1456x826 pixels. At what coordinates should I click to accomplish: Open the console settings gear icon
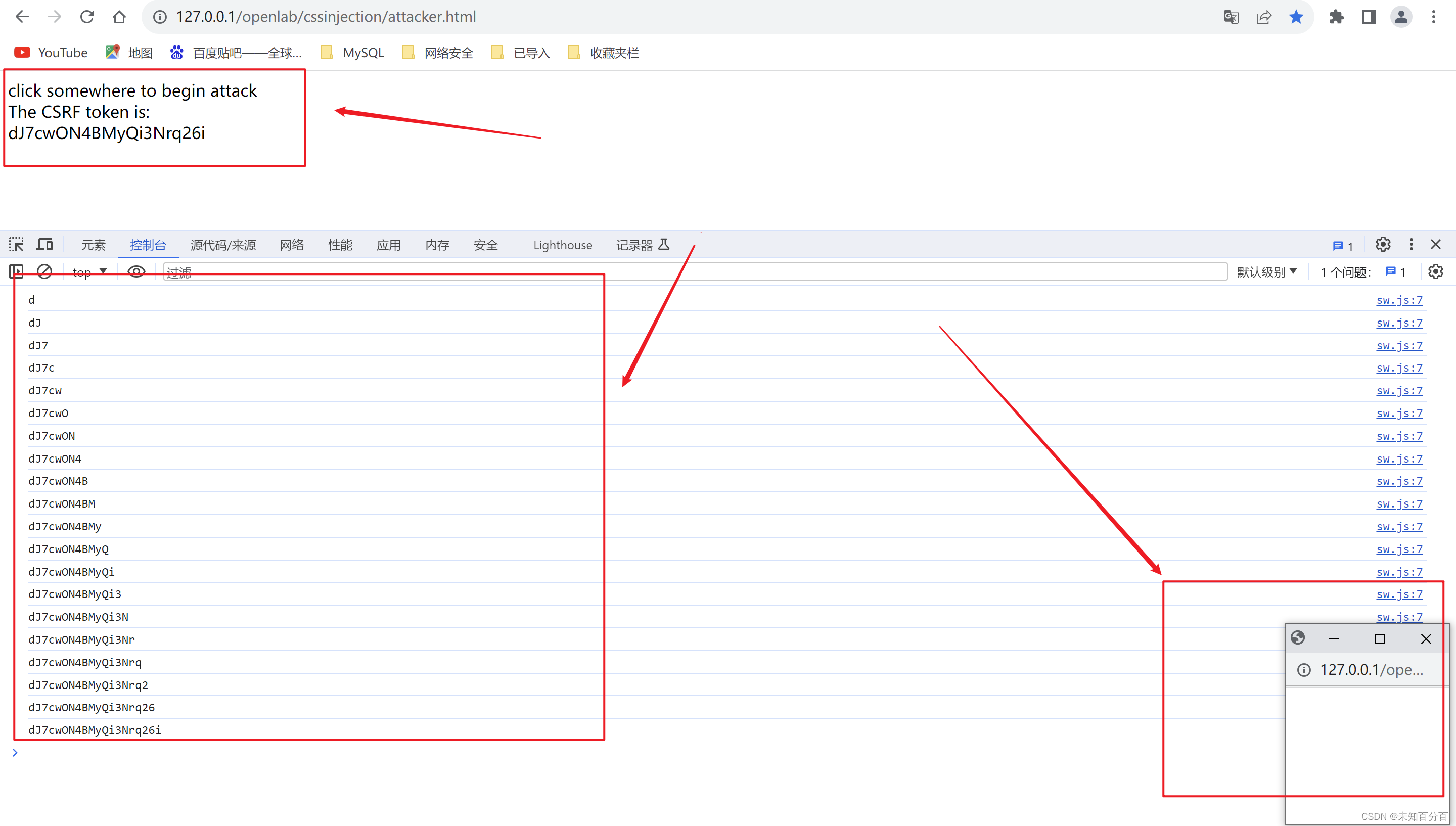[1435, 272]
